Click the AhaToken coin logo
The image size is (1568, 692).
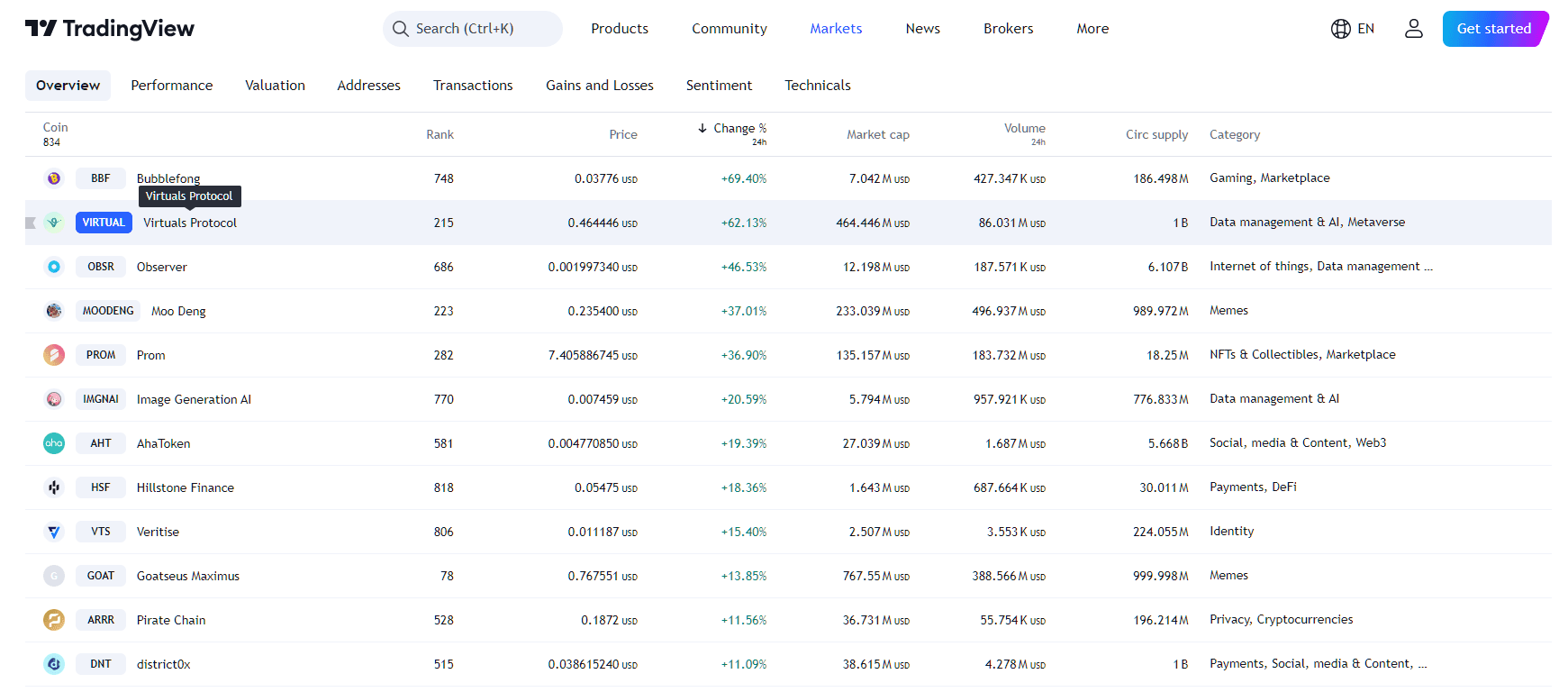(x=54, y=443)
